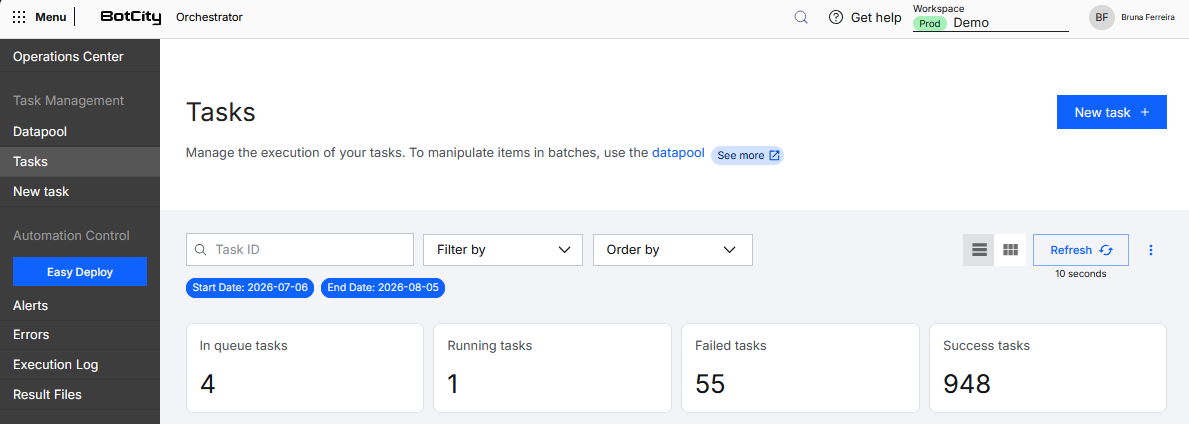This screenshot has height=424, width=1189.
Task: Click the 10 seconds refresh interval text
Action: pos(1081,274)
